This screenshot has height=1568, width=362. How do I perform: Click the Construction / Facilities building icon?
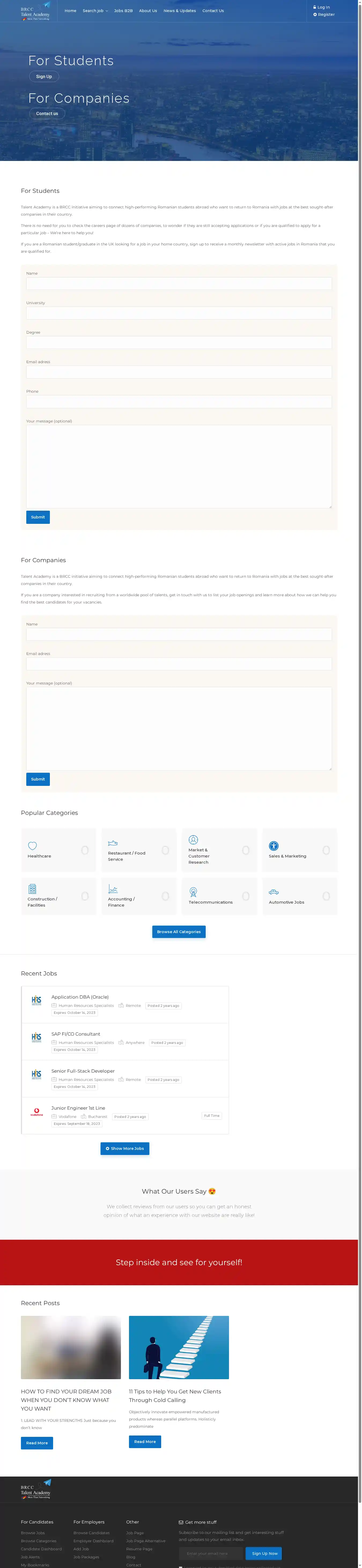32,889
